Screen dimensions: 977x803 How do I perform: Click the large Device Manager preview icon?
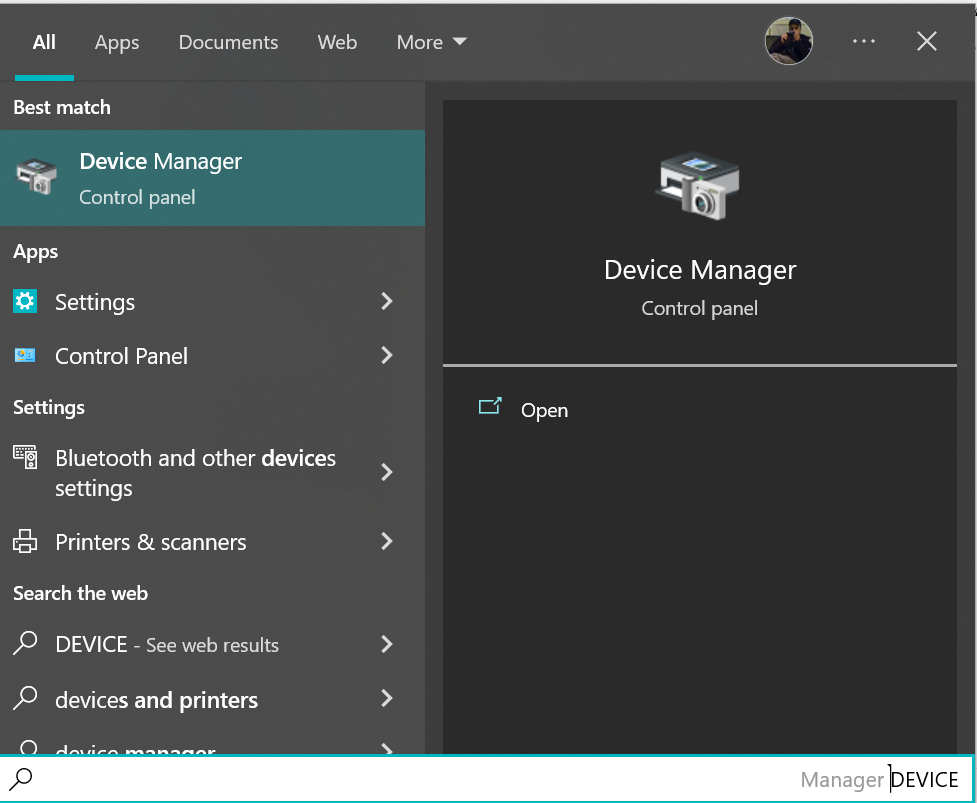pos(699,186)
